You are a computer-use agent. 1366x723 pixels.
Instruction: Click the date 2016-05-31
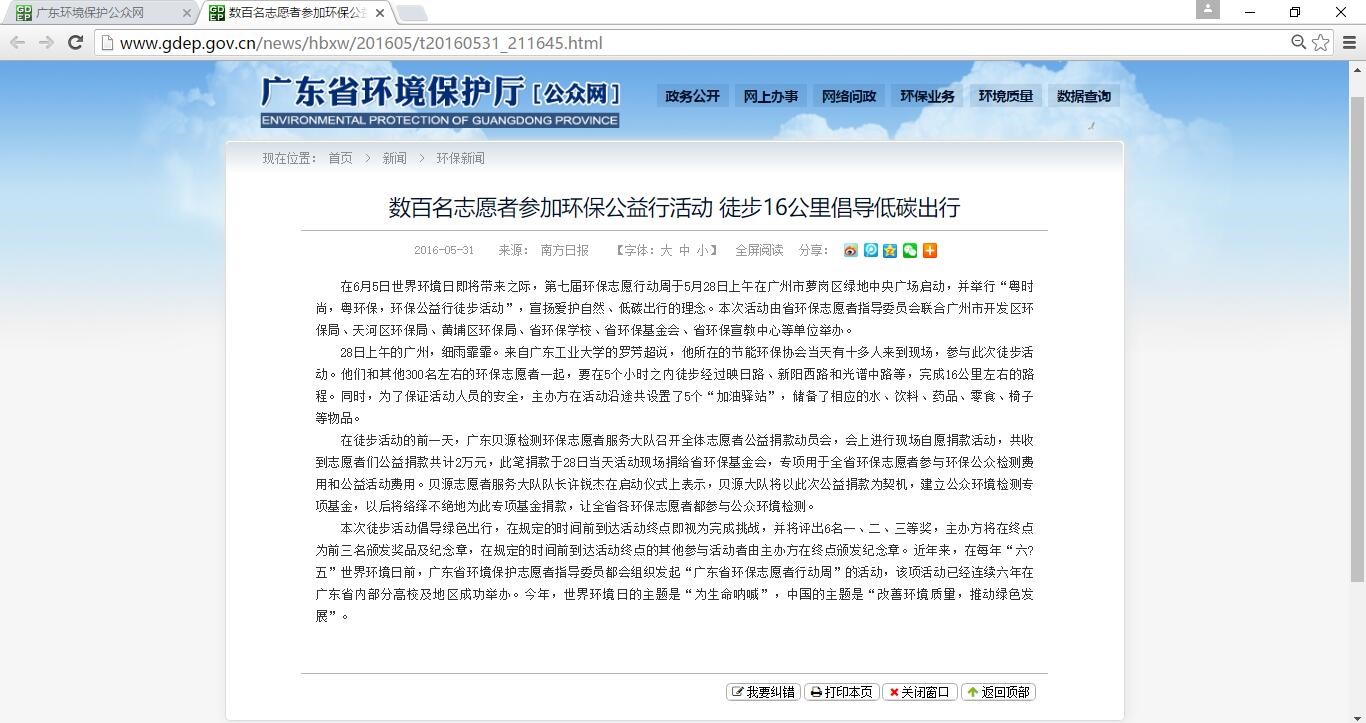pyautogui.click(x=444, y=250)
